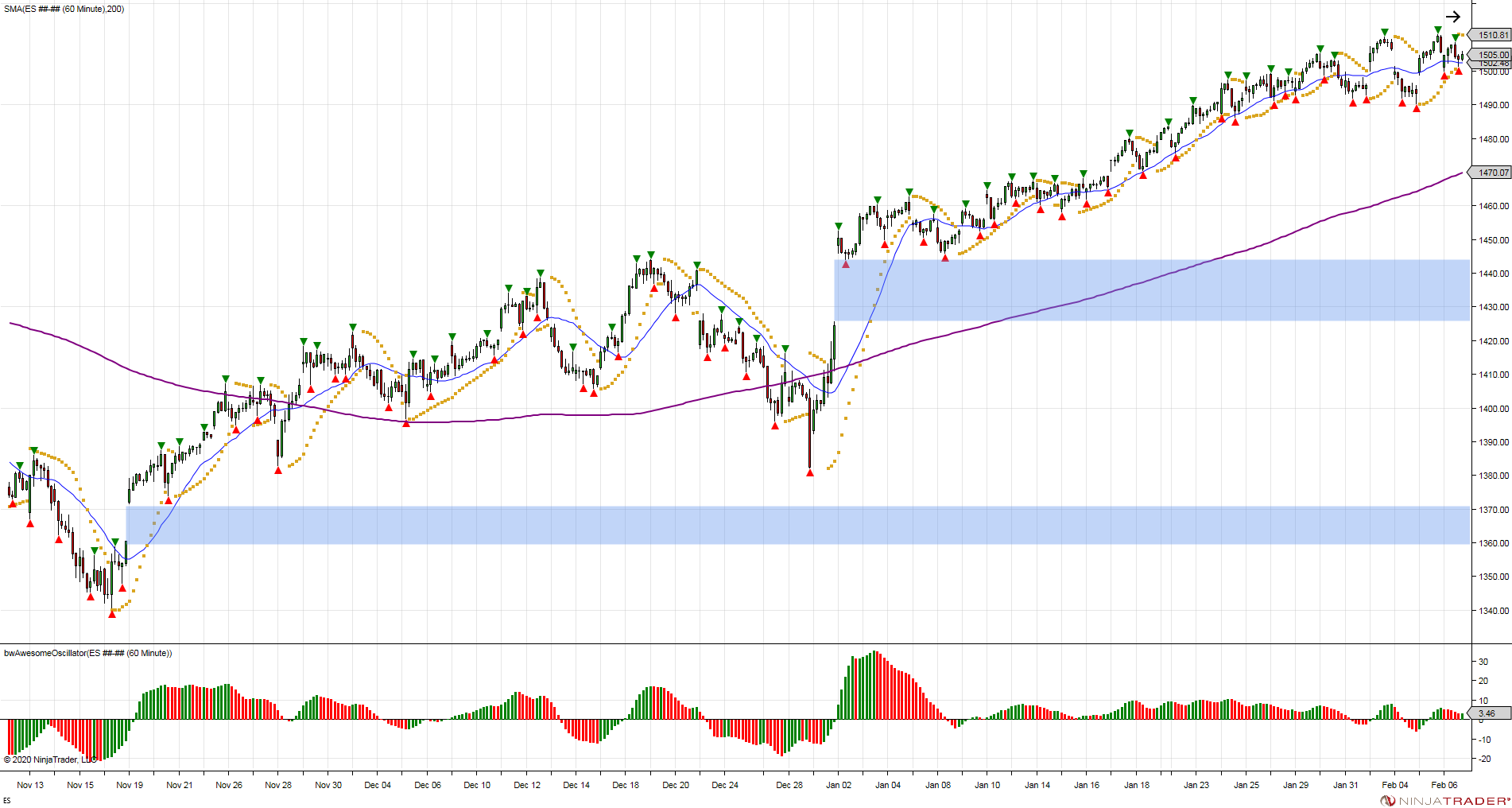Click the Dec 20 date label
The image size is (1512, 808).
click(x=676, y=785)
